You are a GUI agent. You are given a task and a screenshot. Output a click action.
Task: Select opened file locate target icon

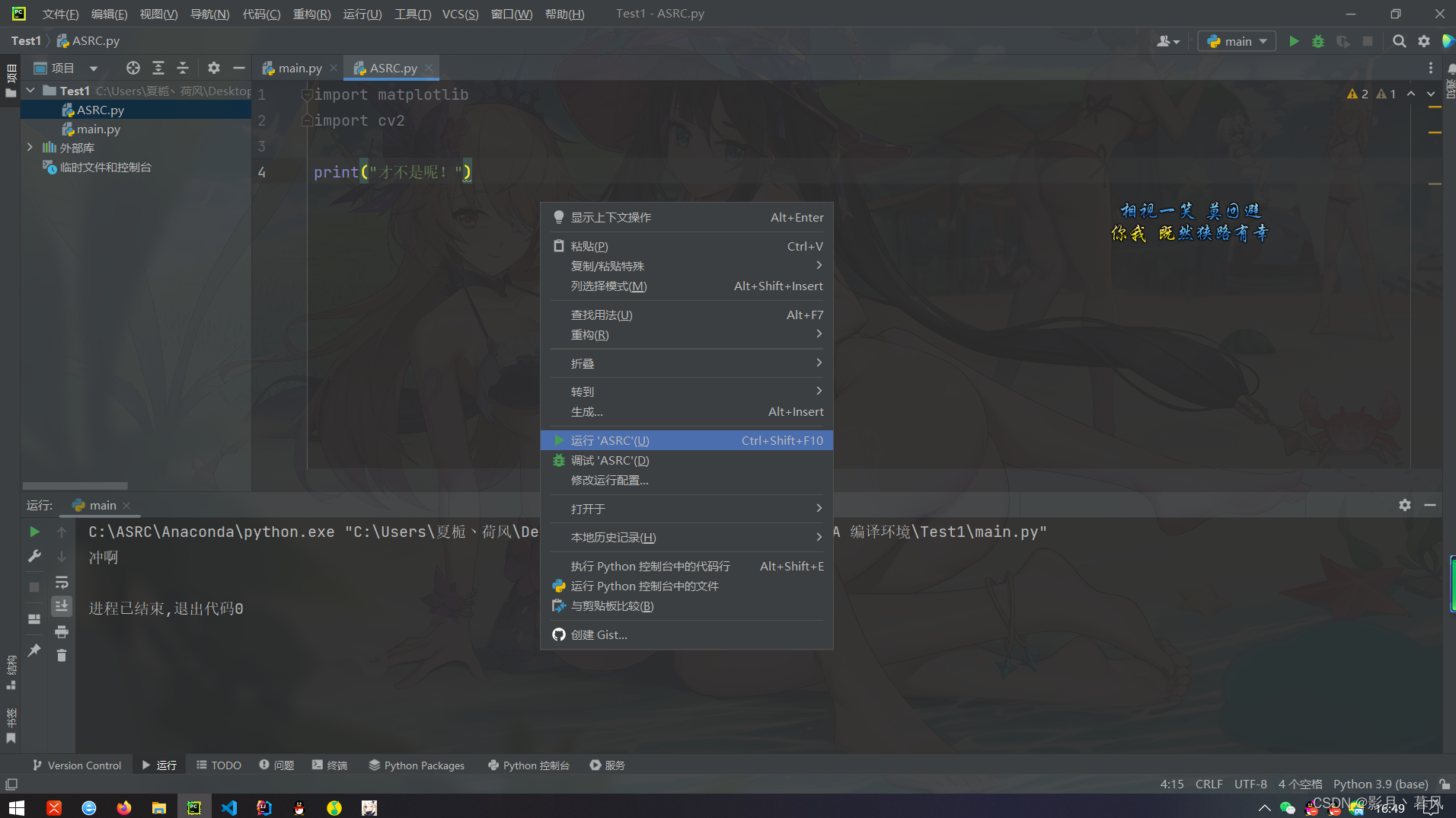[133, 68]
